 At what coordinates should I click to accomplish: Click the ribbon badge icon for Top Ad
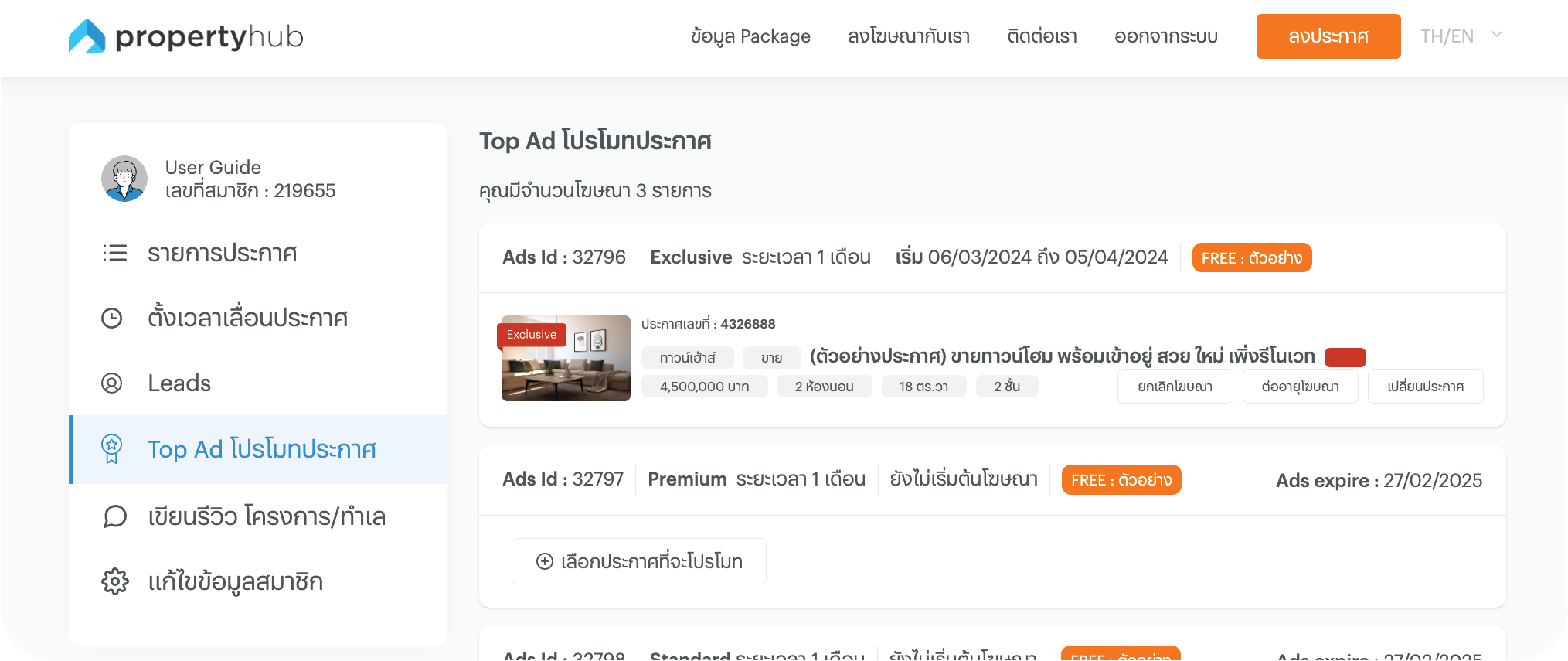click(x=113, y=449)
